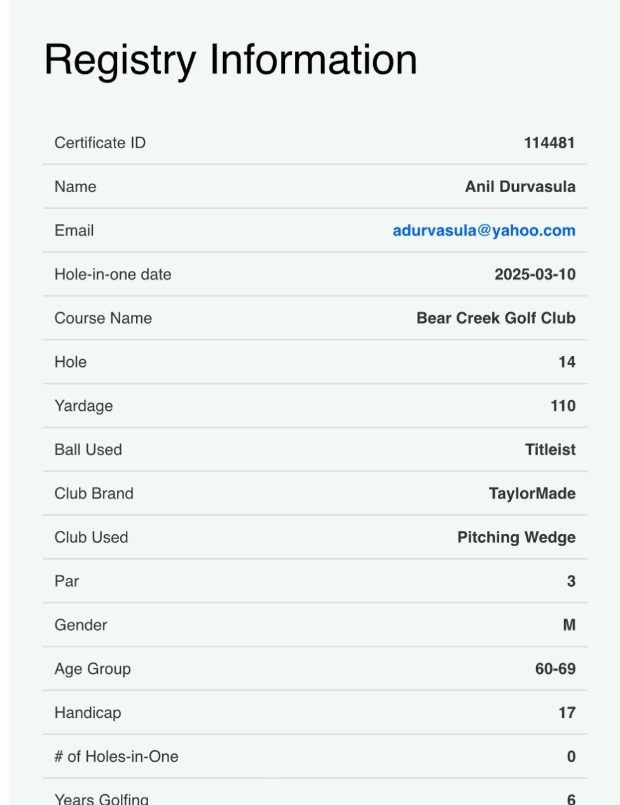Click the TaylorMade club brand value

click(x=532, y=493)
